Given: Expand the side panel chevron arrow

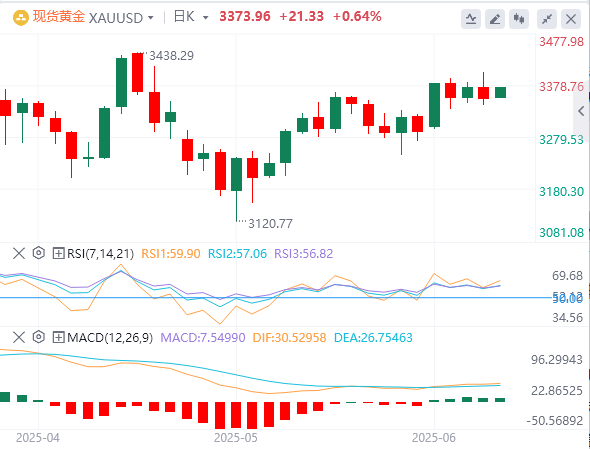Looking at the screenshot, I should [x=581, y=111].
